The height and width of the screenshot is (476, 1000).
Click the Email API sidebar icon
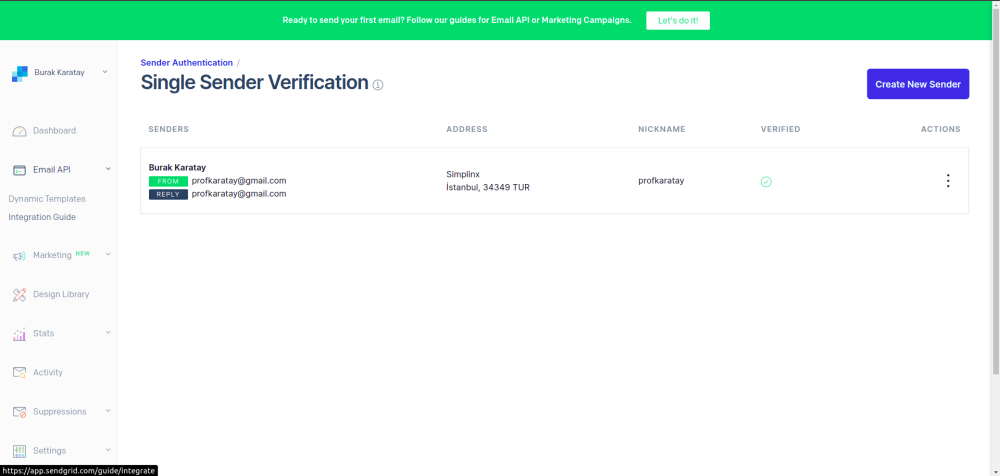point(19,170)
